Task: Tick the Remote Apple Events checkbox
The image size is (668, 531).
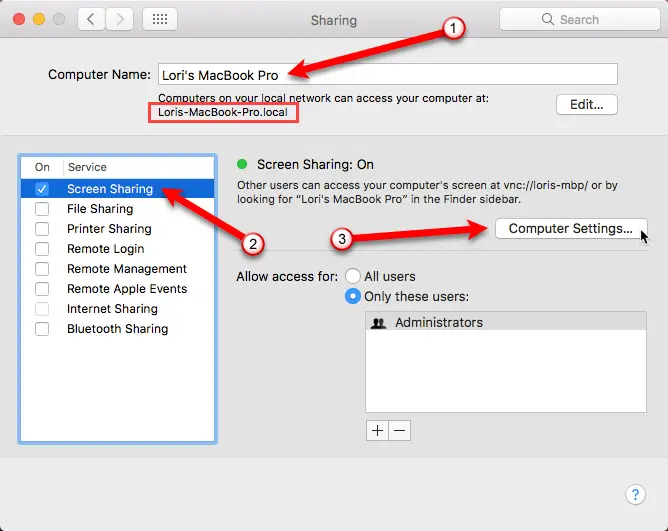Action: (x=42, y=289)
